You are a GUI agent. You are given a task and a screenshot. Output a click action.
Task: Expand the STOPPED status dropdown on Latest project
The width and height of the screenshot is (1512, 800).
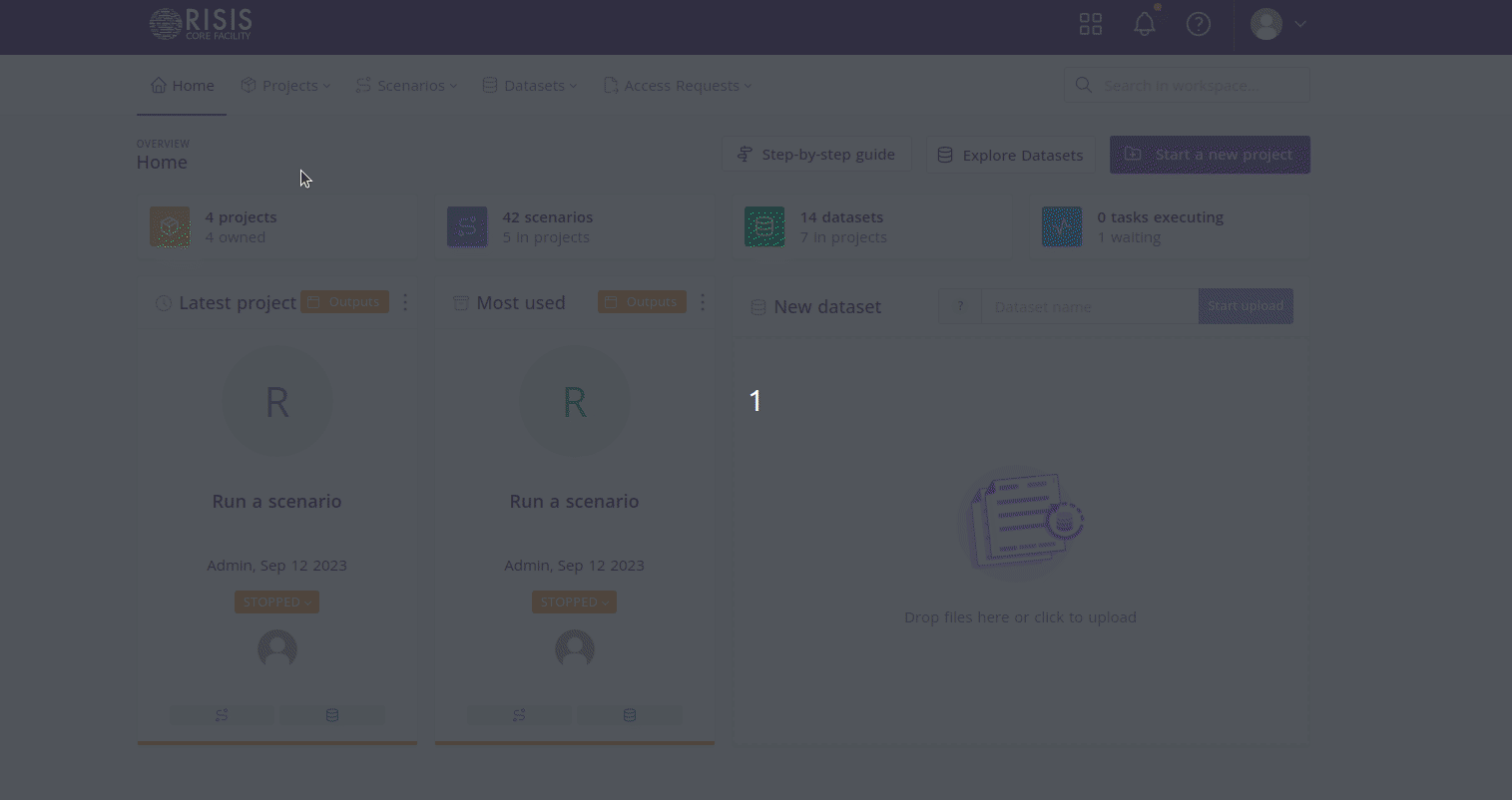pos(276,601)
